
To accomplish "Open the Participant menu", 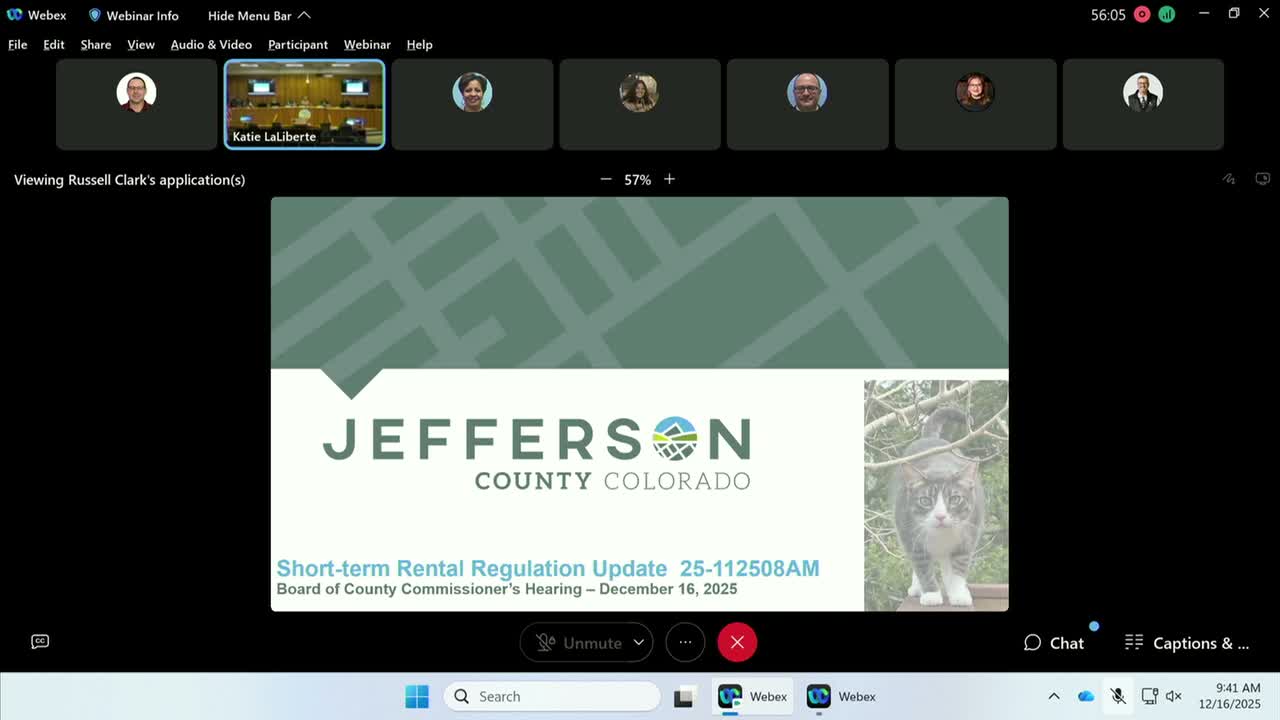I will click(298, 45).
